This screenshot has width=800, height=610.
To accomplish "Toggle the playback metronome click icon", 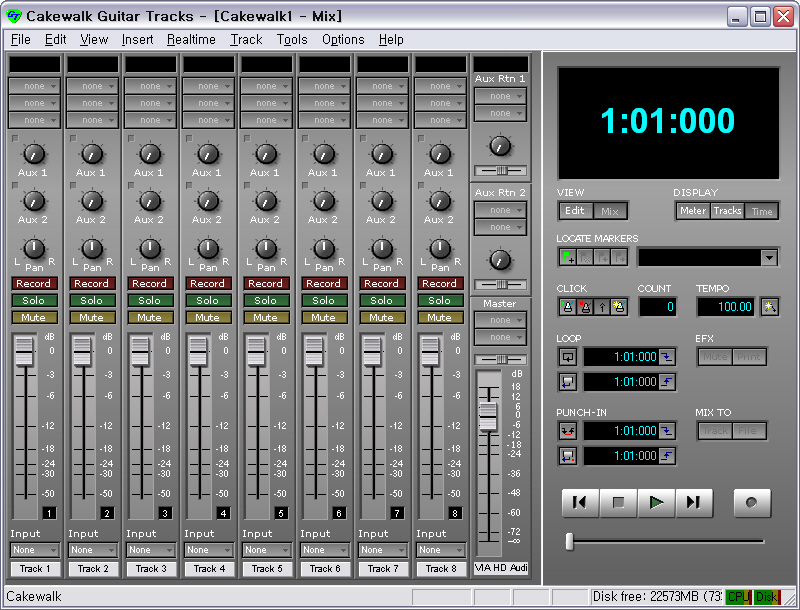I will 568,307.
